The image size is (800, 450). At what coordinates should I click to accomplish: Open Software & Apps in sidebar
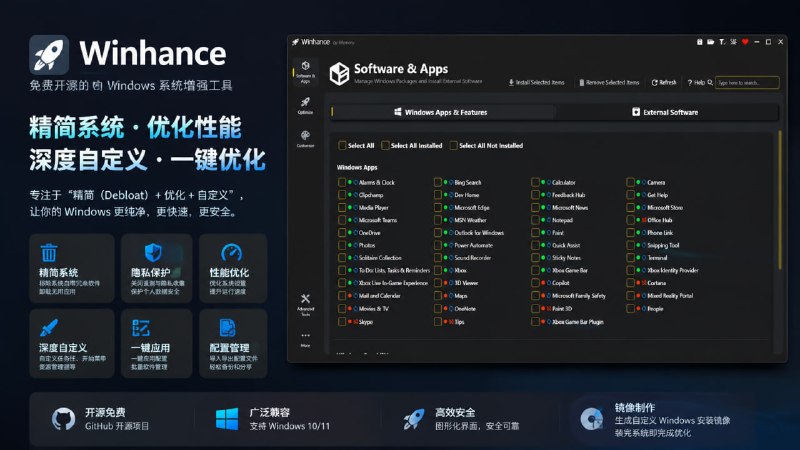tap(305, 71)
